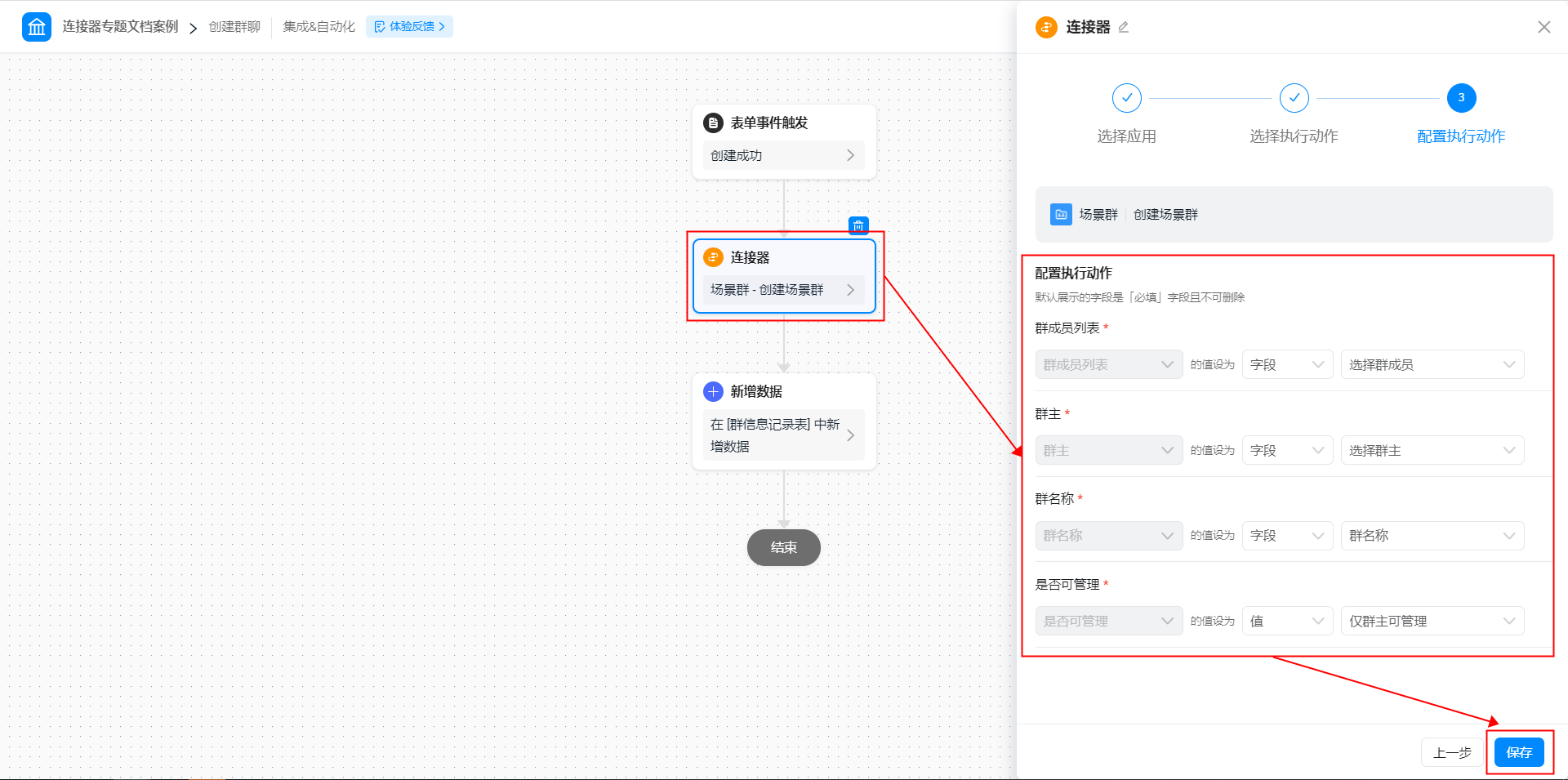
Task: Go to step one 选择应用 checkmark
Action: click(x=1127, y=98)
